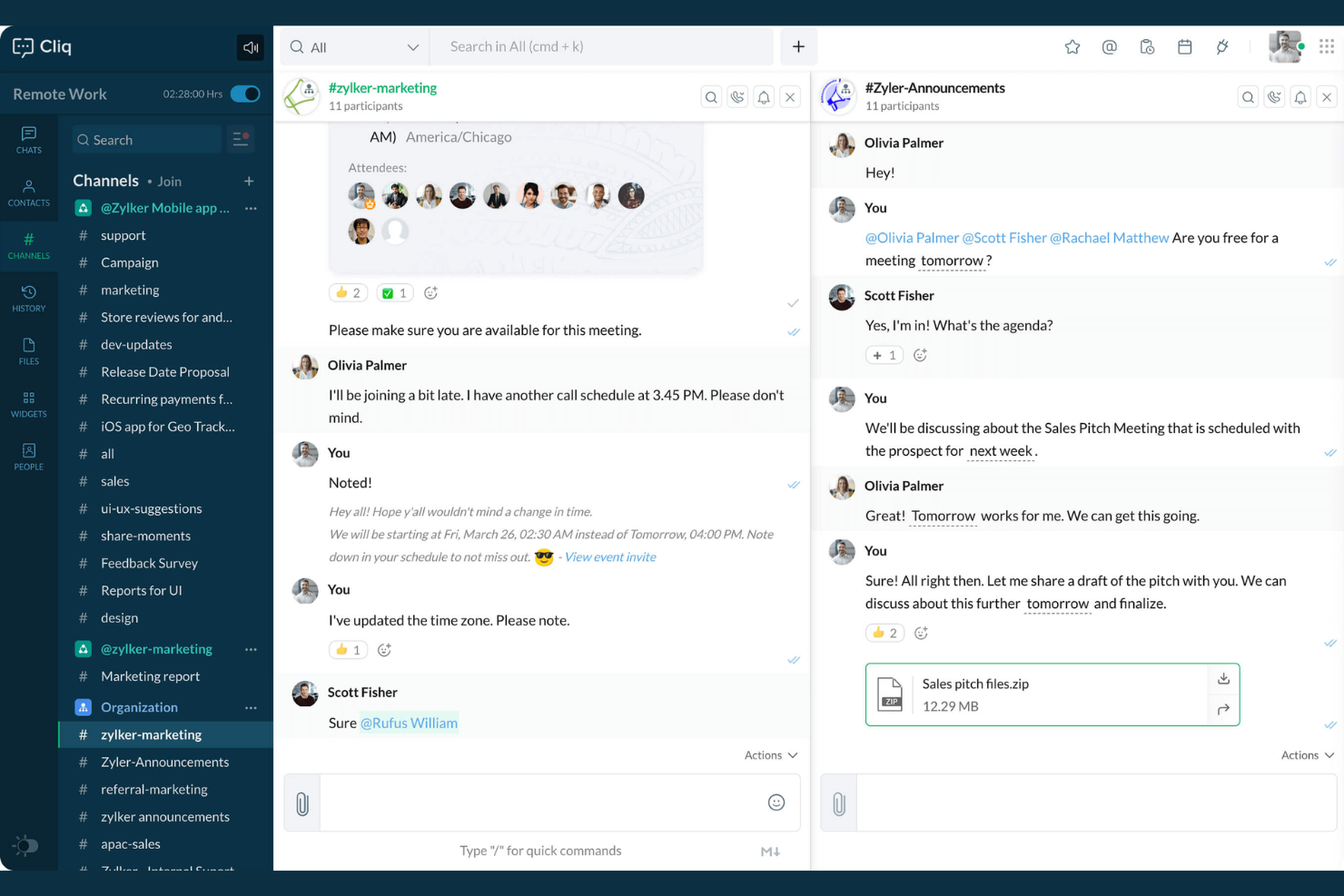The width and height of the screenshot is (1344, 896).
Task: Start a call in #zylker-marketing
Action: (737, 97)
